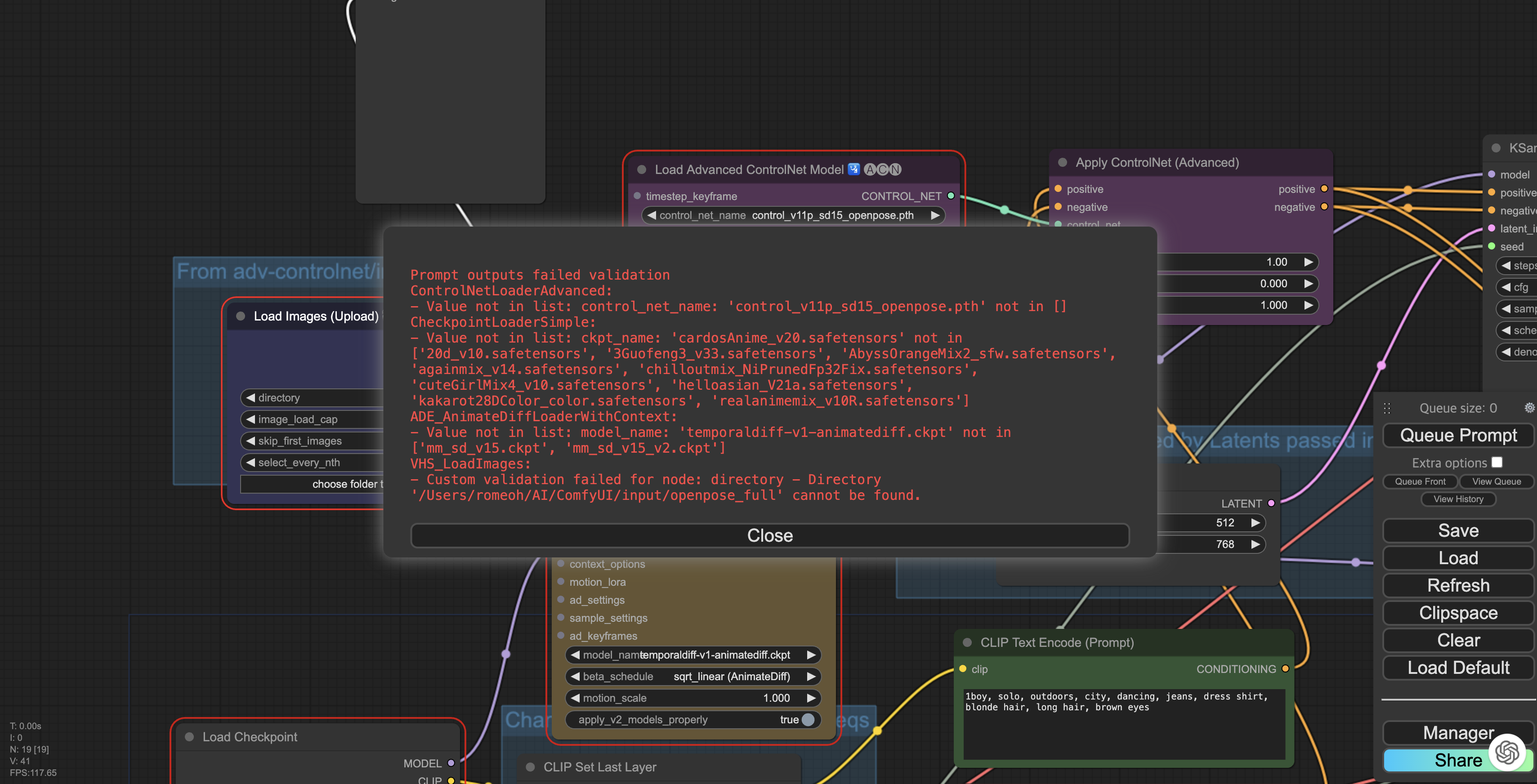This screenshot has width=1537, height=784.
Task: Click the blue badge icon on ControlNet node title
Action: coord(854,169)
